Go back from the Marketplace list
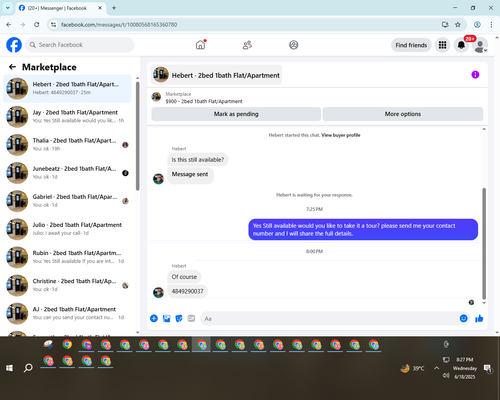Image resolution: width=500 pixels, height=400 pixels. pyautogui.click(x=12, y=67)
